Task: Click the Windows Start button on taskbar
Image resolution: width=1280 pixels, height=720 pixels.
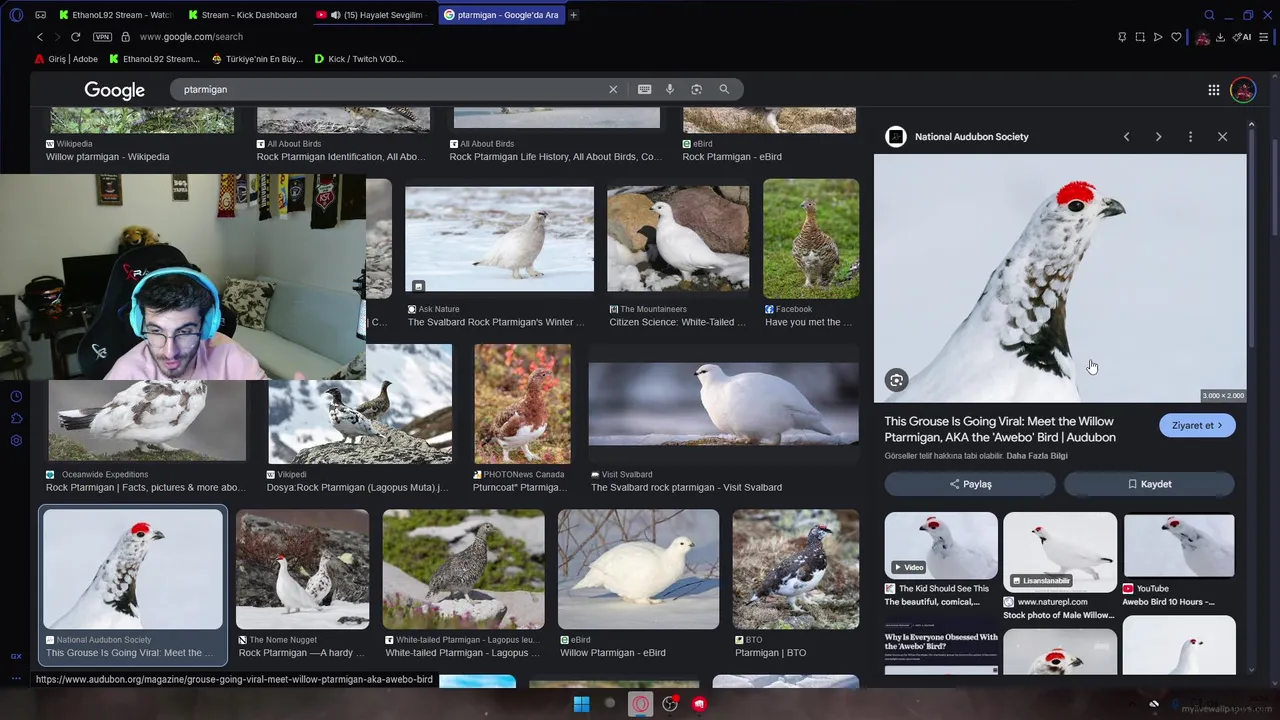Action: pos(581,704)
